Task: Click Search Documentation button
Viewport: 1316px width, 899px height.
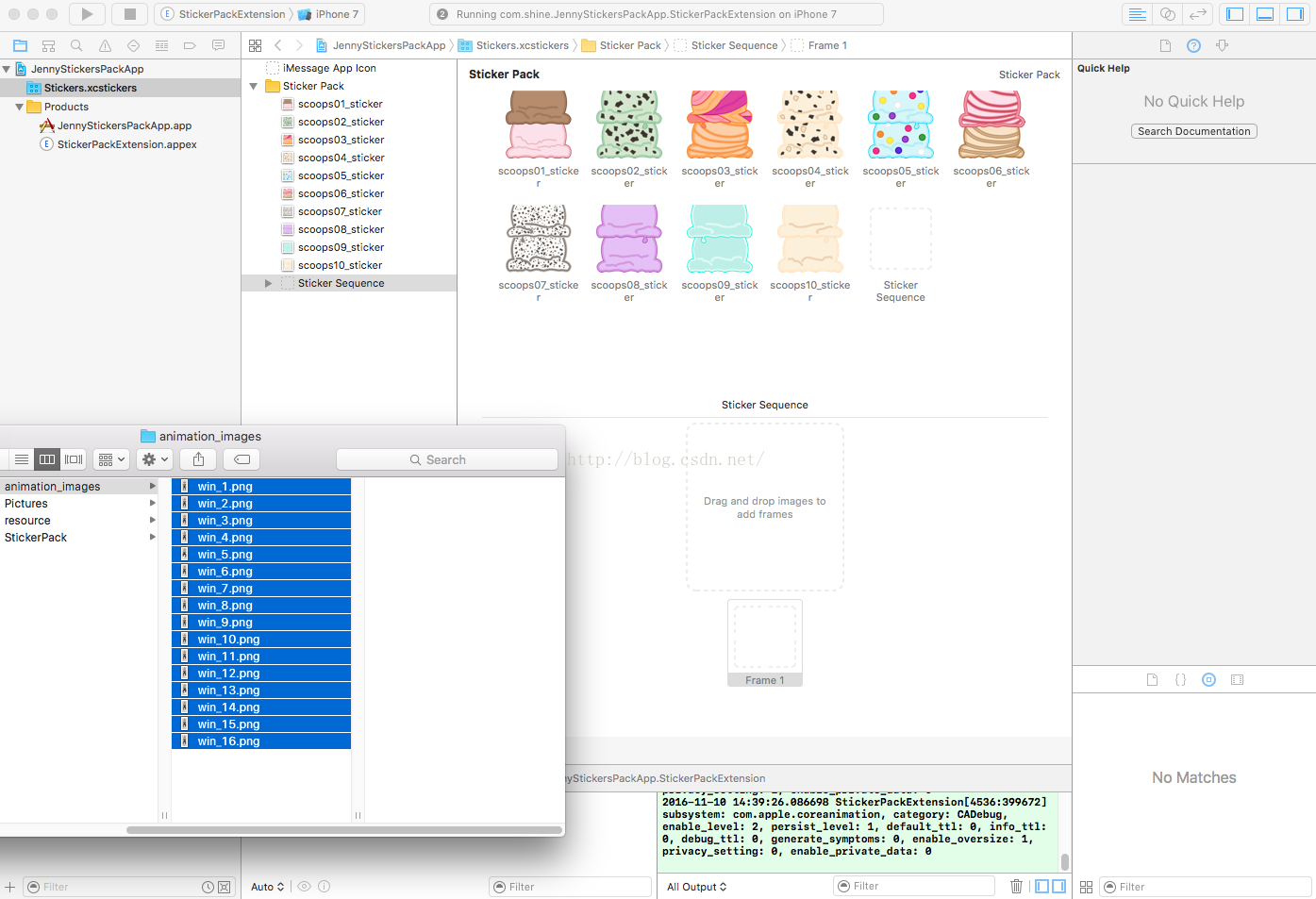Action: 1193,131
